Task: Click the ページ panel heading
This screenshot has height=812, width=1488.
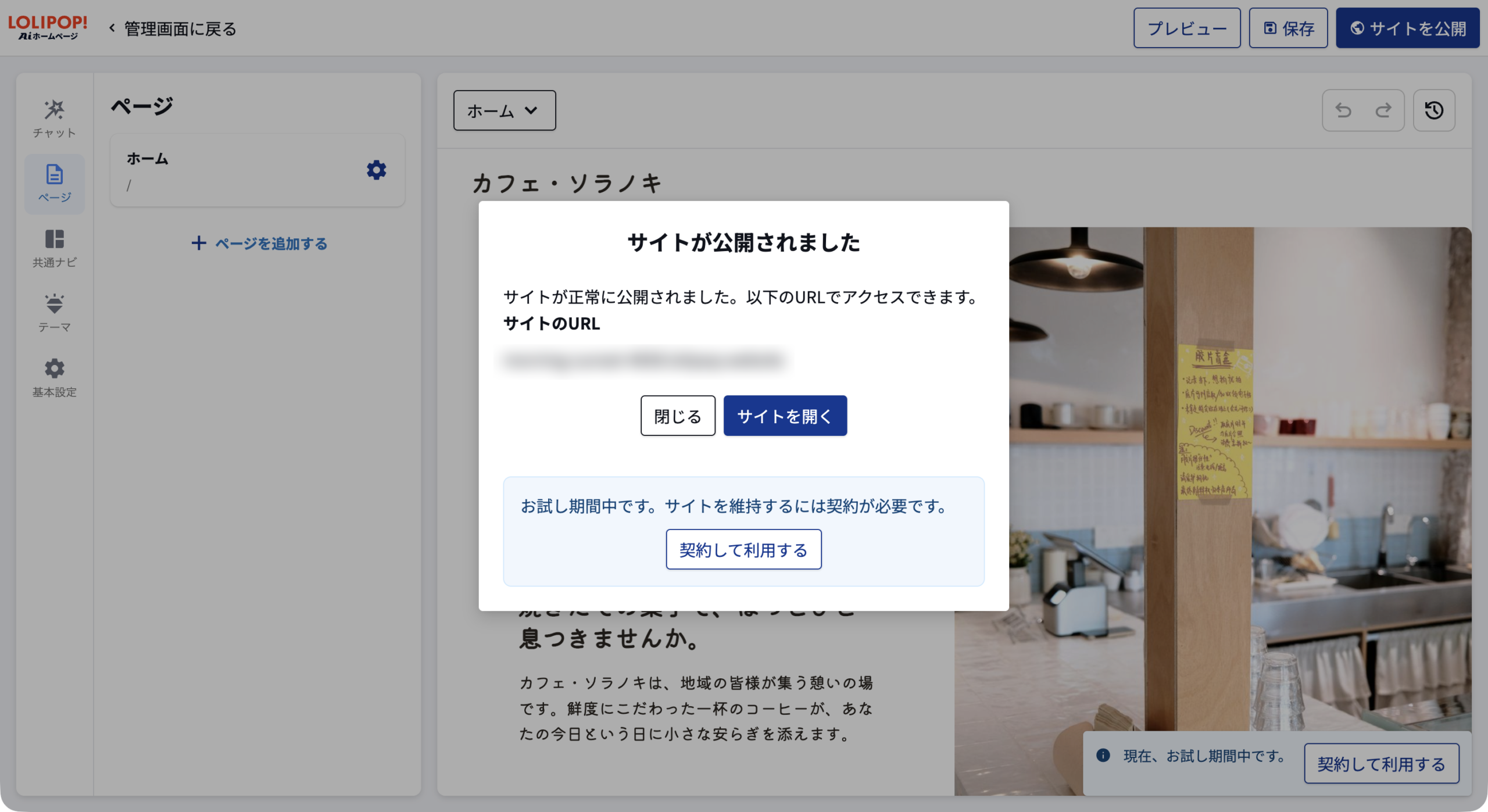Action: pyautogui.click(x=142, y=106)
